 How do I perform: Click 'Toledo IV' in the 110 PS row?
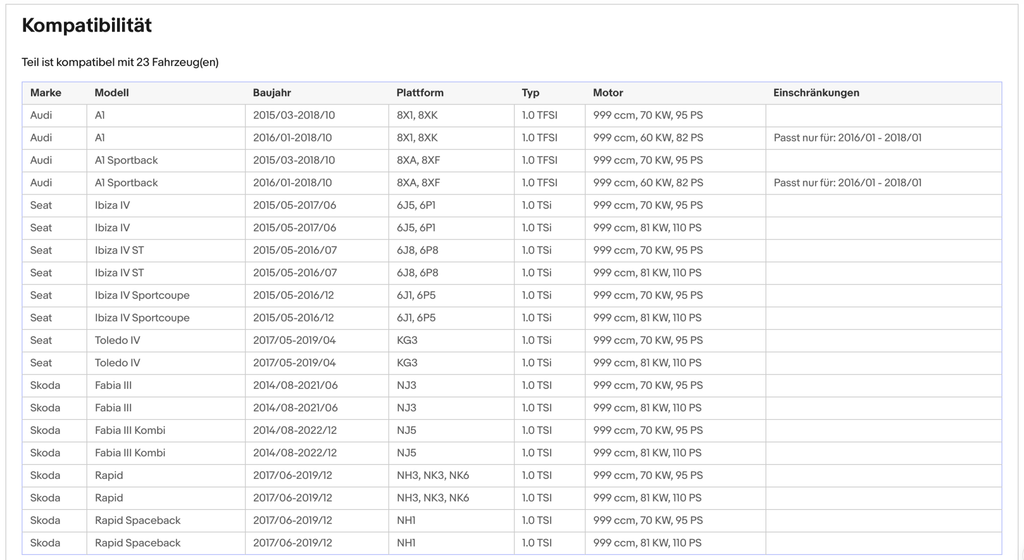pyautogui.click(x=118, y=363)
